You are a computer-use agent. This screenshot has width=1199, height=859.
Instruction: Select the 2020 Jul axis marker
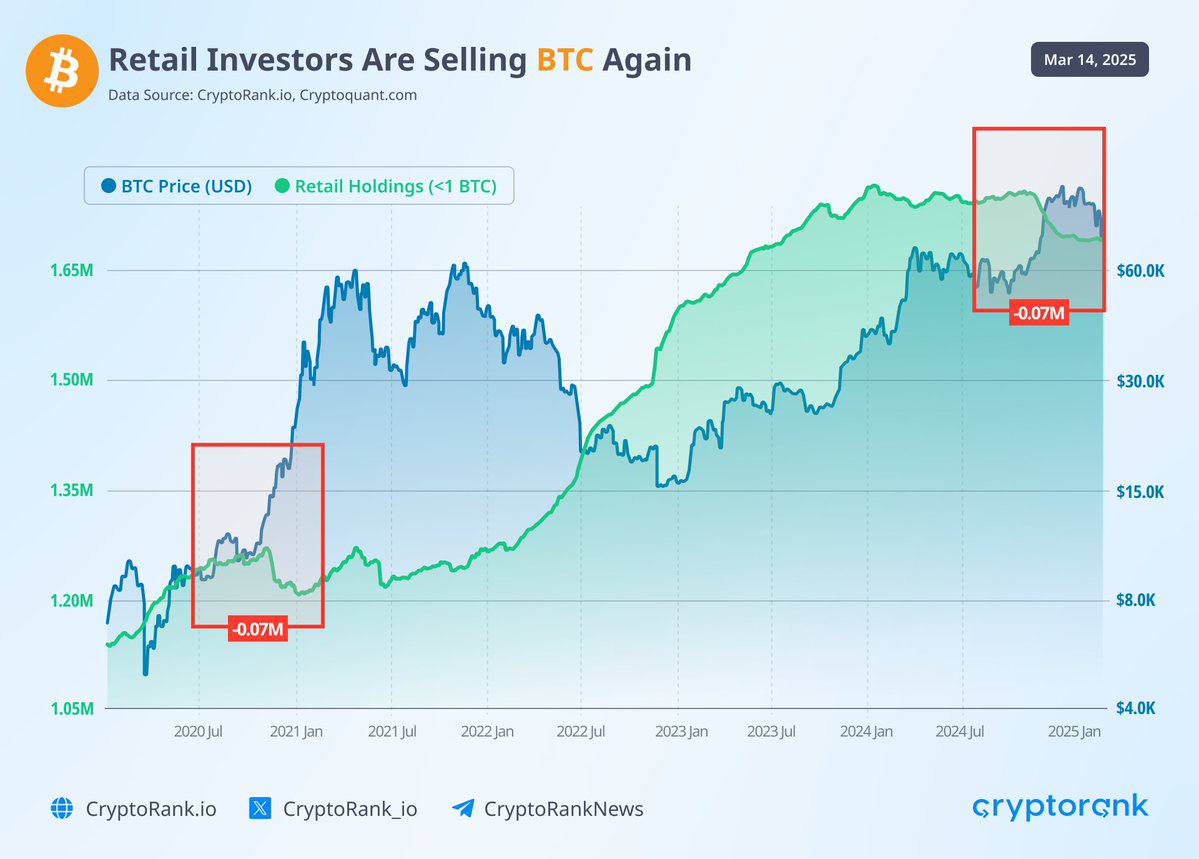coord(198,731)
